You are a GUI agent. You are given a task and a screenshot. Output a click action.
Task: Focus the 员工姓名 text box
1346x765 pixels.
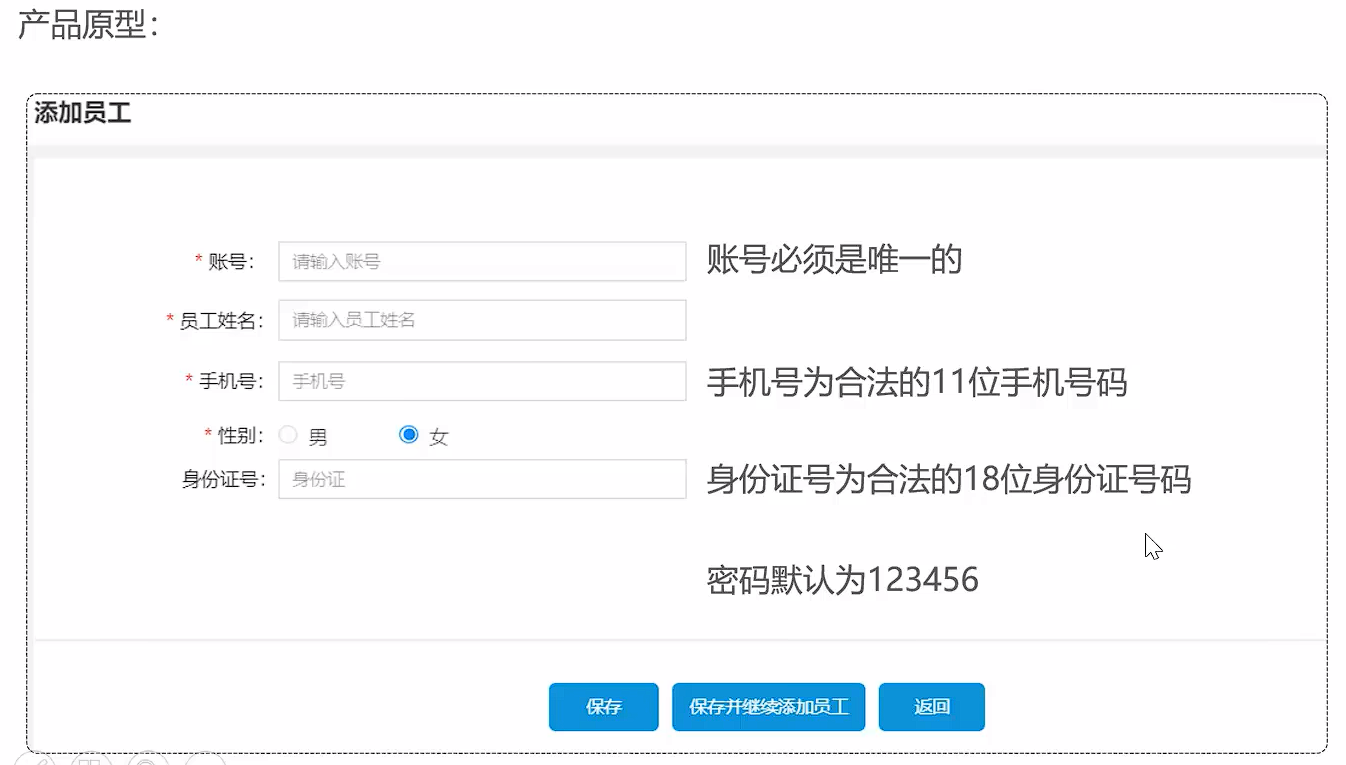click(481, 321)
